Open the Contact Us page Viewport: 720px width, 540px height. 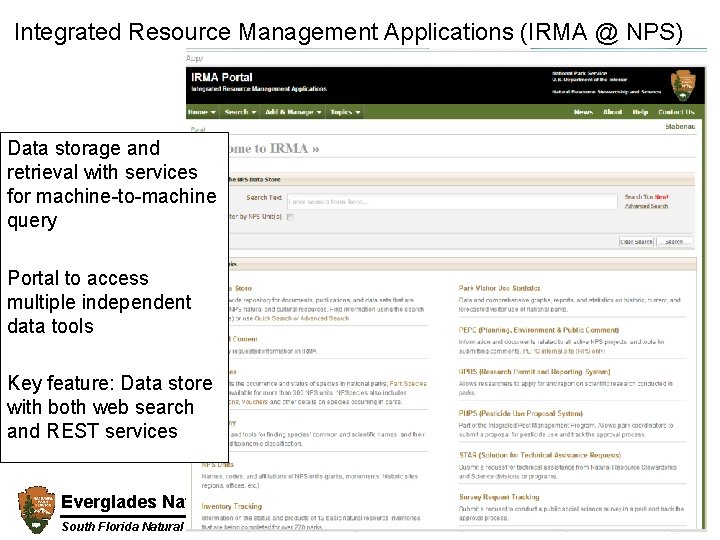click(x=676, y=112)
